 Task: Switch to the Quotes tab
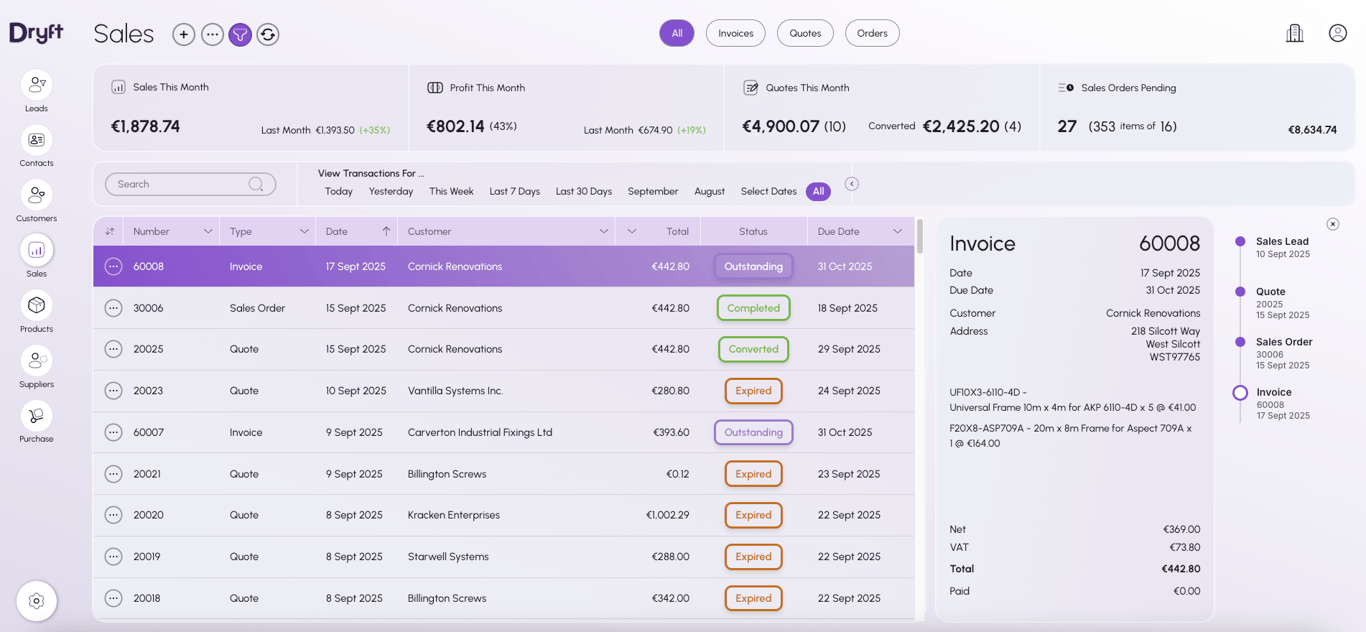[x=805, y=33]
